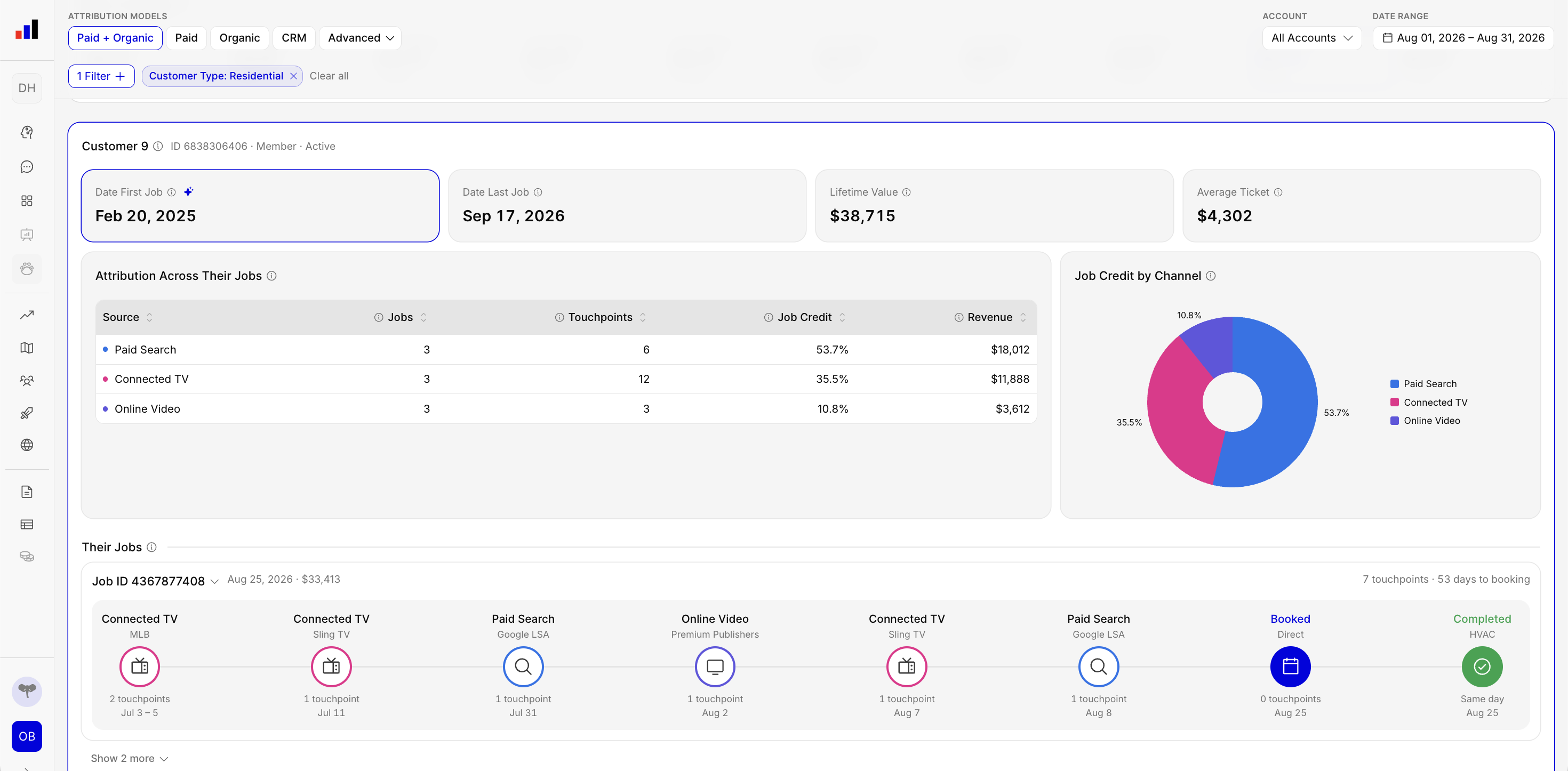
Task: Expand Job ID 4367877408 chevron
Action: tap(214, 582)
